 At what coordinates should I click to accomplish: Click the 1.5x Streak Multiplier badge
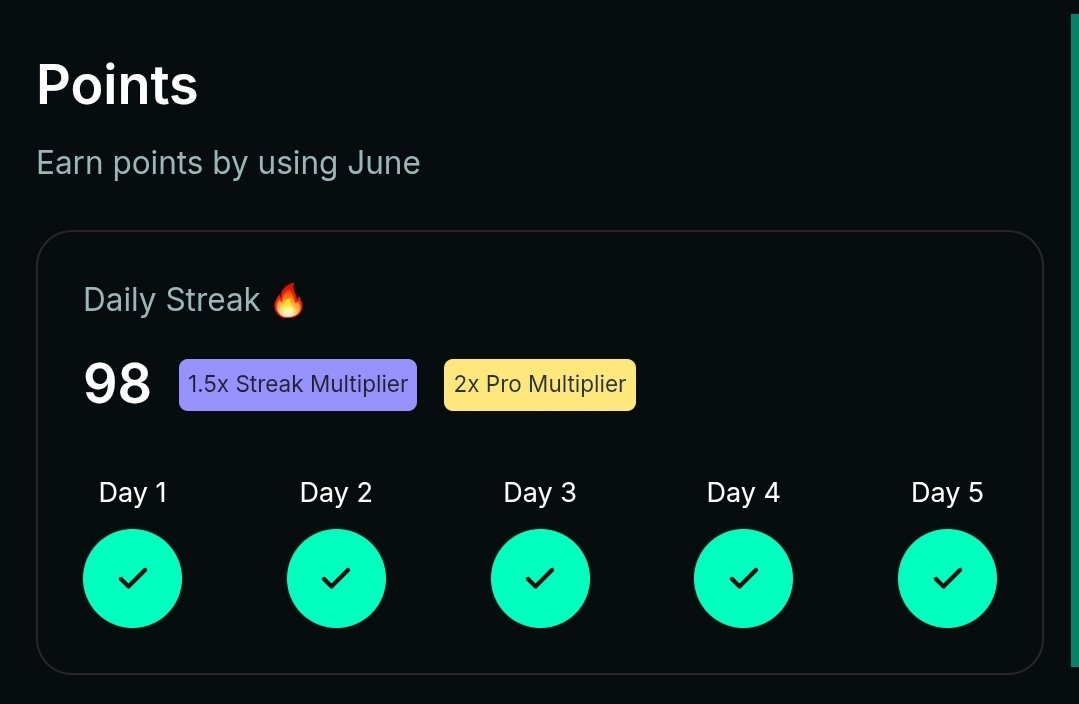click(298, 385)
